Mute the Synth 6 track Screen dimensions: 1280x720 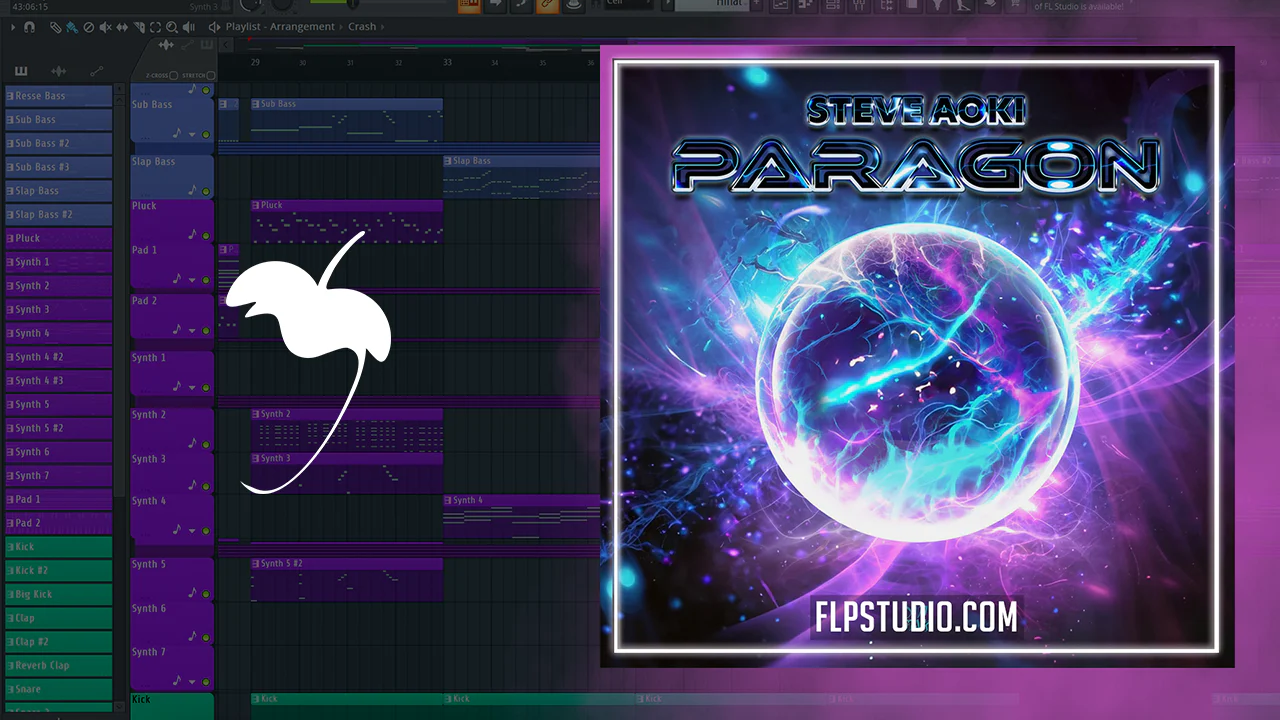coord(206,638)
